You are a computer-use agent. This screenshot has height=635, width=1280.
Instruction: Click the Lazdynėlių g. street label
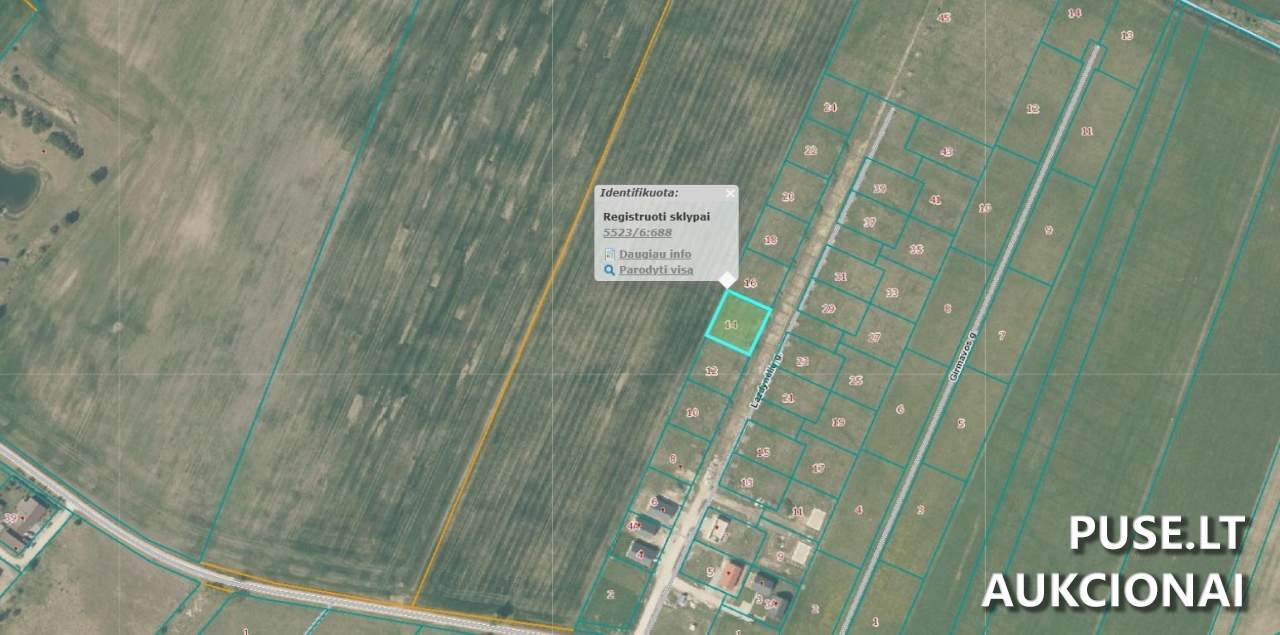point(765,378)
